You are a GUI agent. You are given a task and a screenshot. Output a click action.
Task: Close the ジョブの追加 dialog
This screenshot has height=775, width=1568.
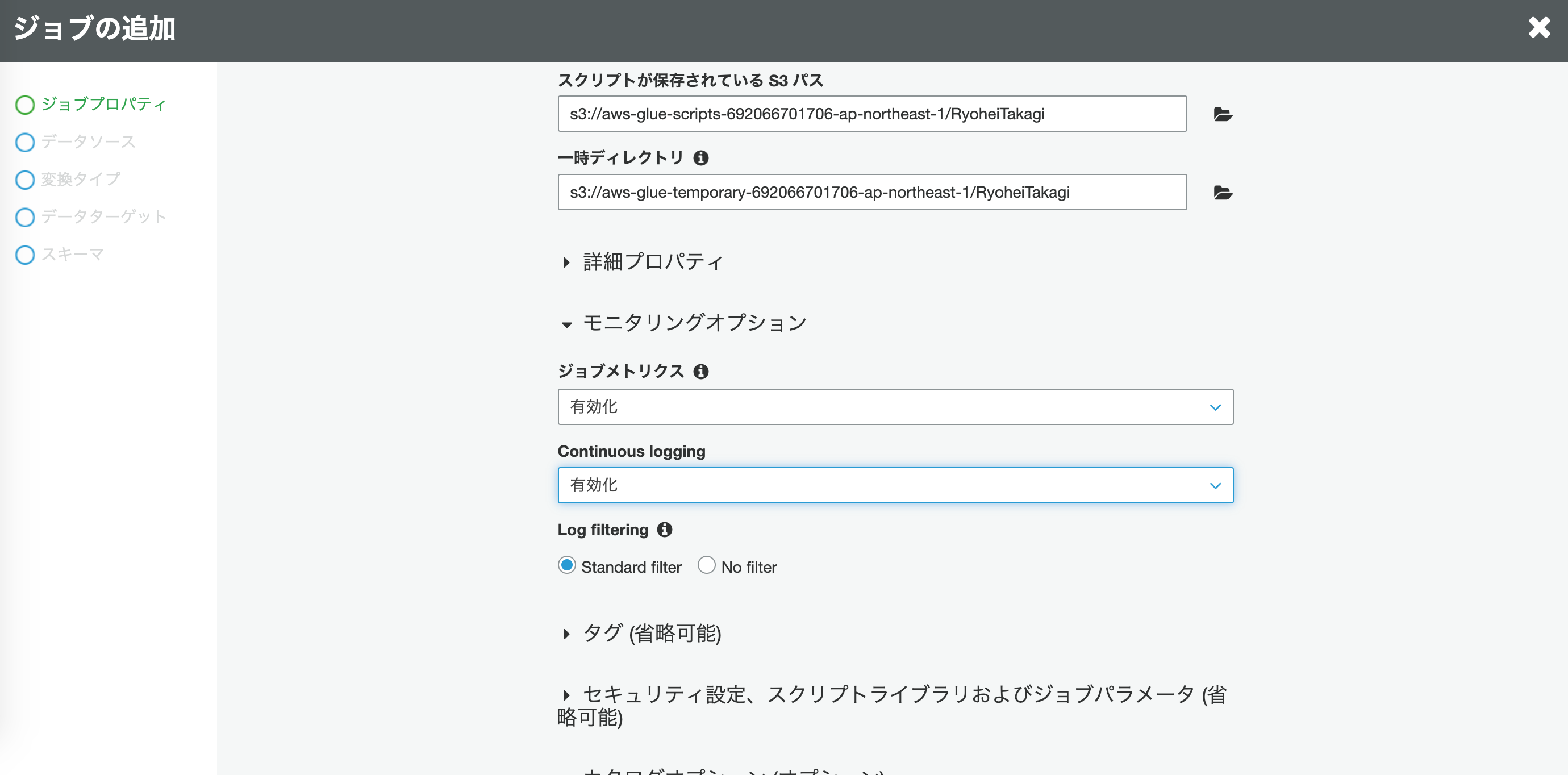[x=1539, y=27]
